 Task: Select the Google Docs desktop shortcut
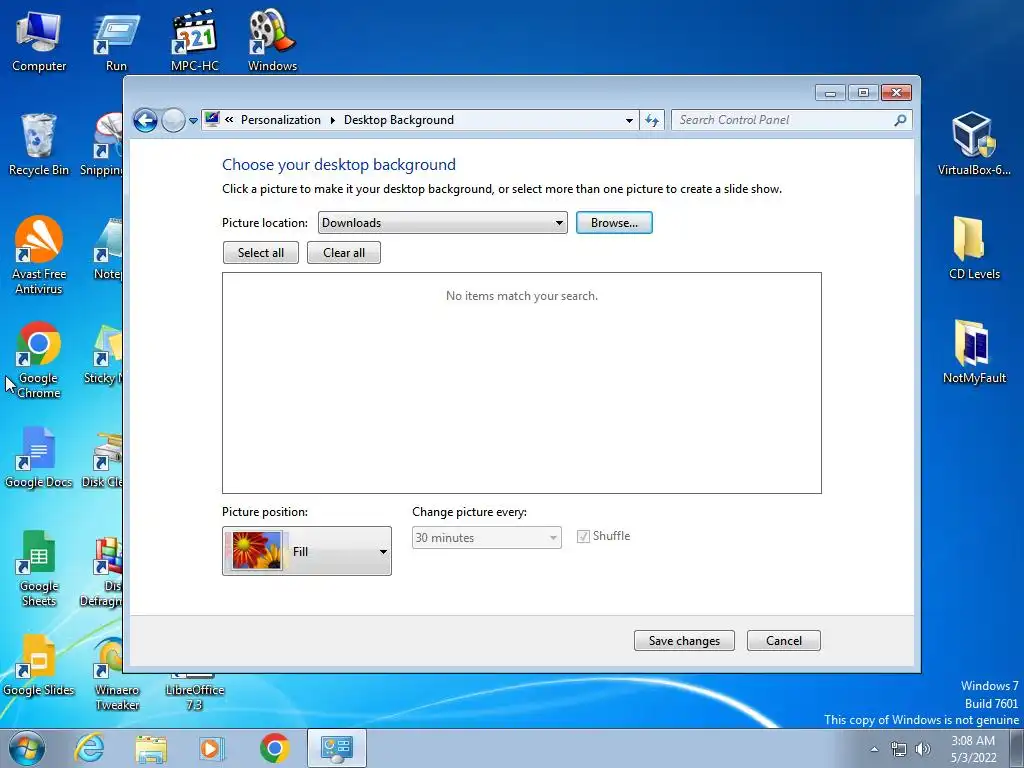[39, 457]
